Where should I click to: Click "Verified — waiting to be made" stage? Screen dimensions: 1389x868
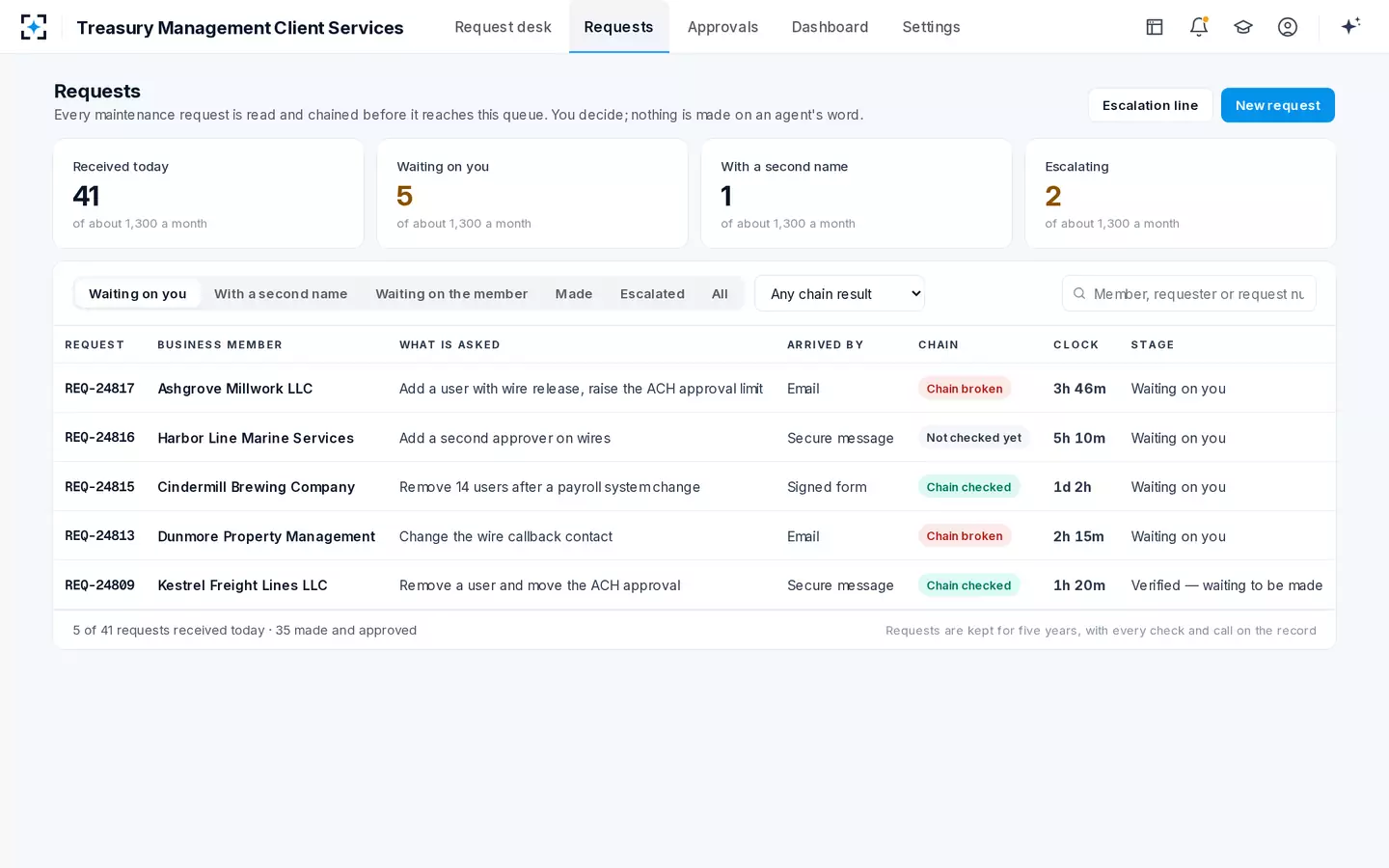pyautogui.click(x=1227, y=585)
